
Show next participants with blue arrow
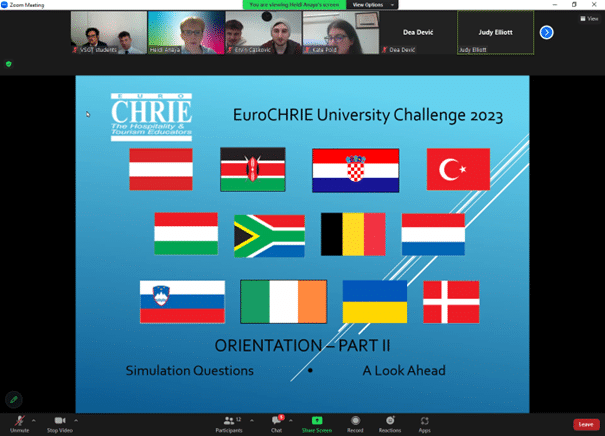[546, 32]
